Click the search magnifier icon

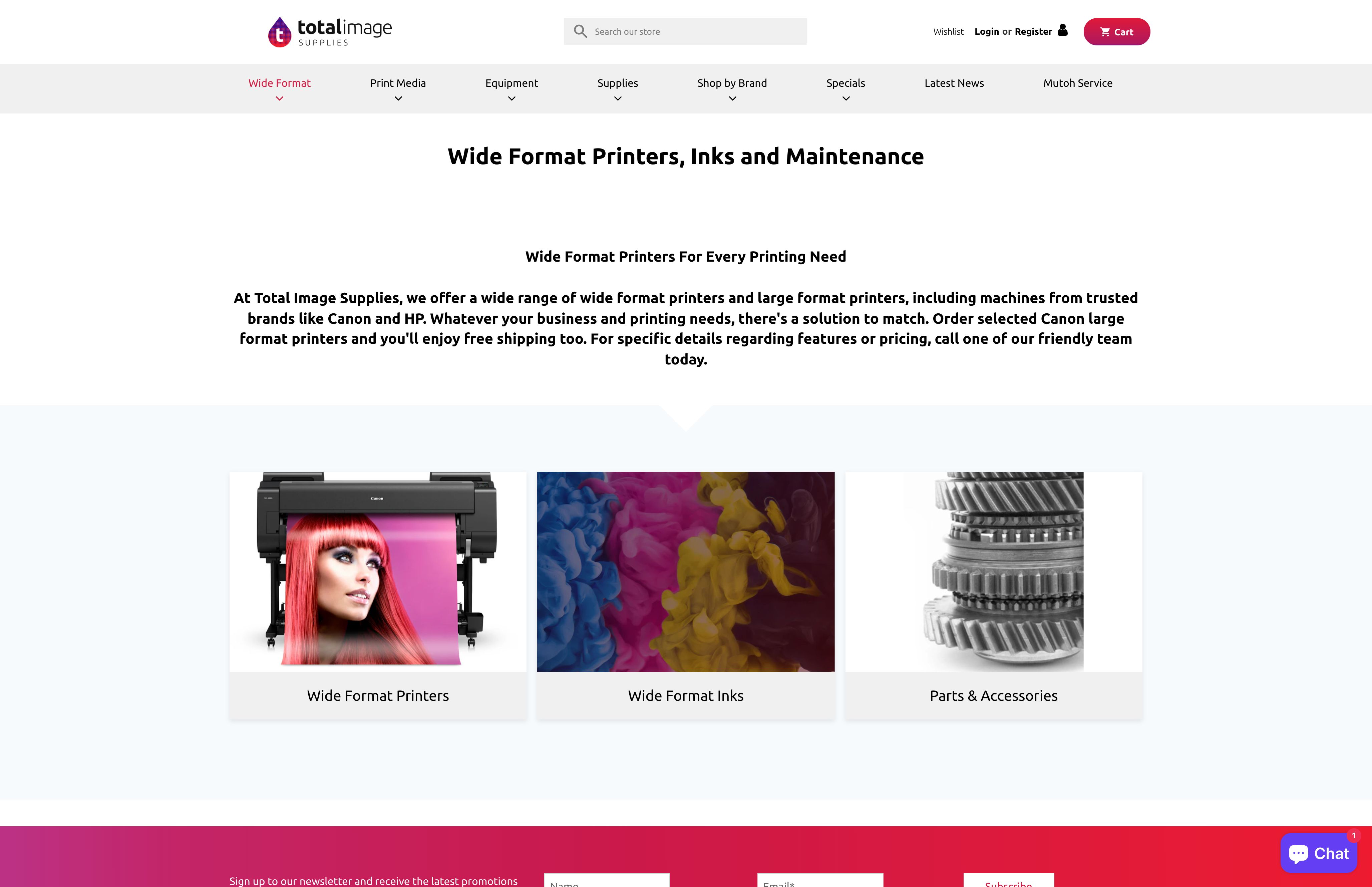(580, 32)
